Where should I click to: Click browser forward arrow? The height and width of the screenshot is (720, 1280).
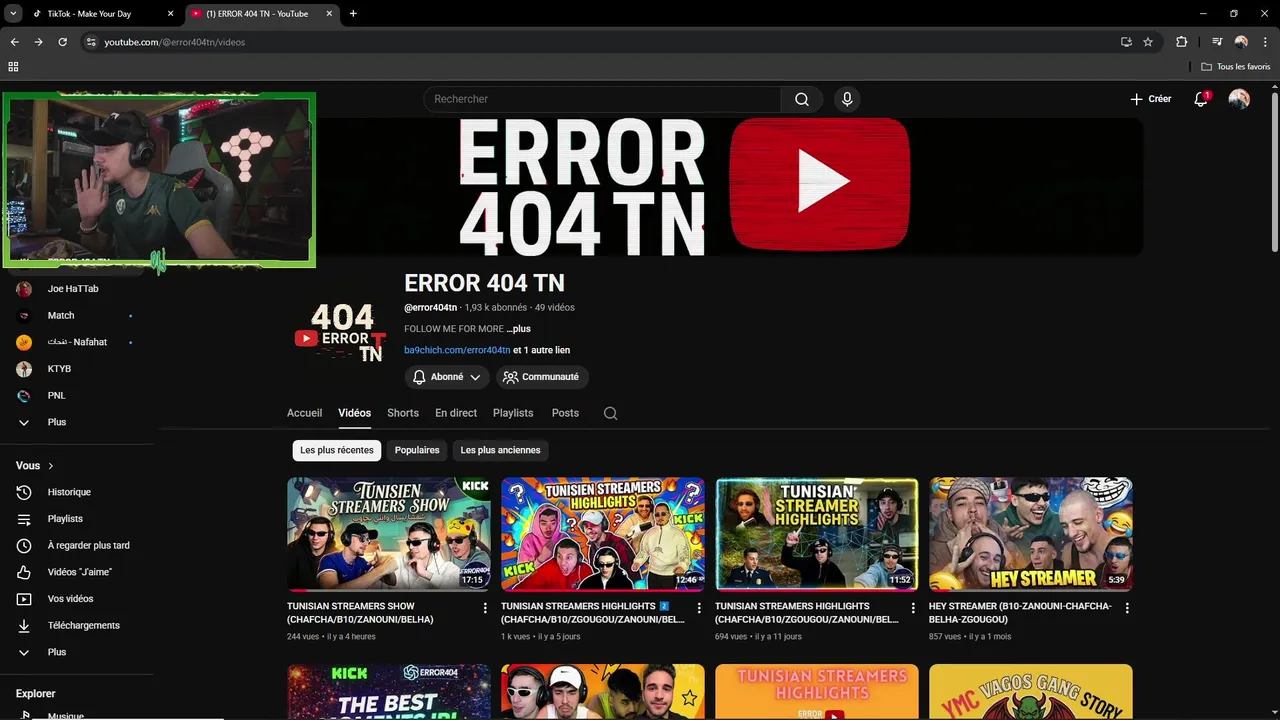tap(38, 42)
